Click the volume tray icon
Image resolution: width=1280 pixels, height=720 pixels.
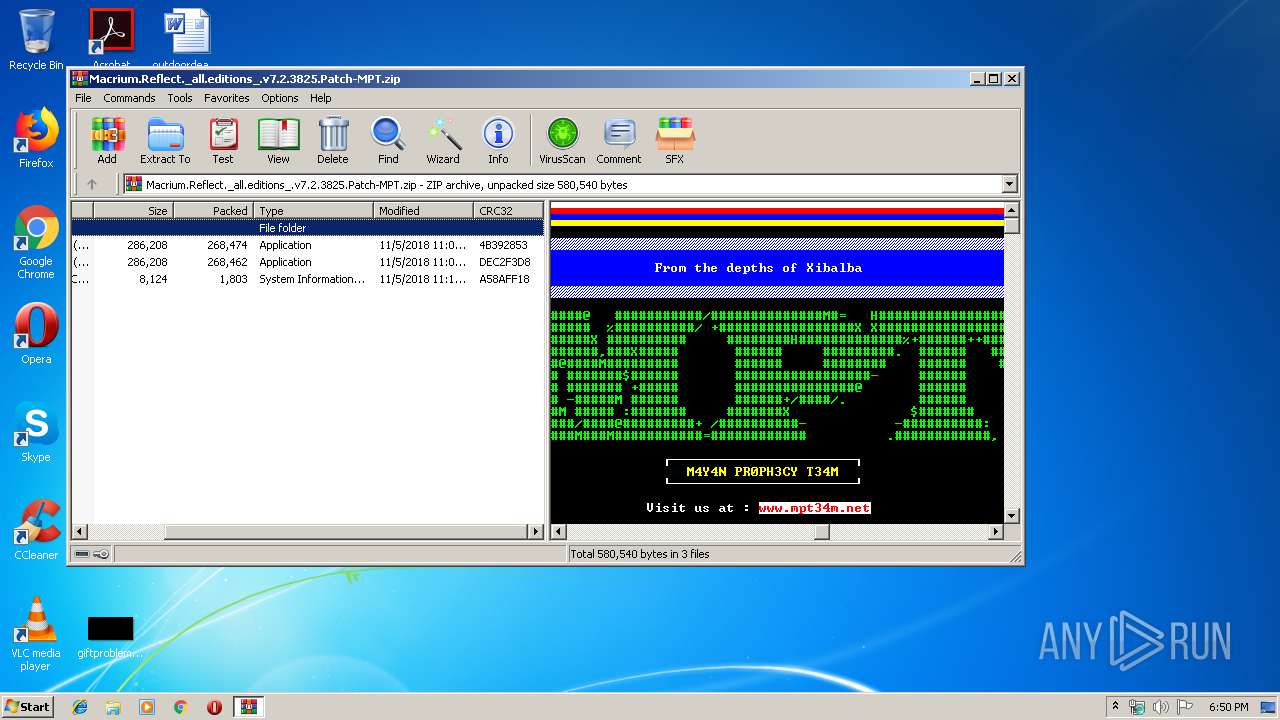(1161, 707)
